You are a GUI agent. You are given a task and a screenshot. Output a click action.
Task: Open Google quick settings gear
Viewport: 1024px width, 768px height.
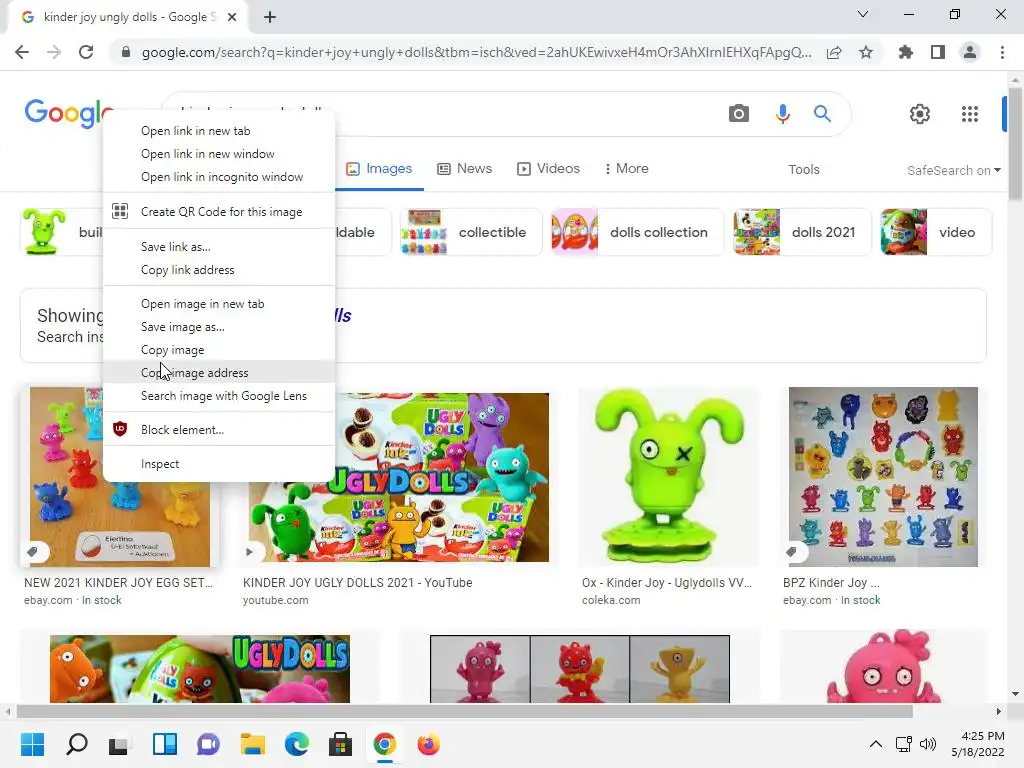pos(920,114)
